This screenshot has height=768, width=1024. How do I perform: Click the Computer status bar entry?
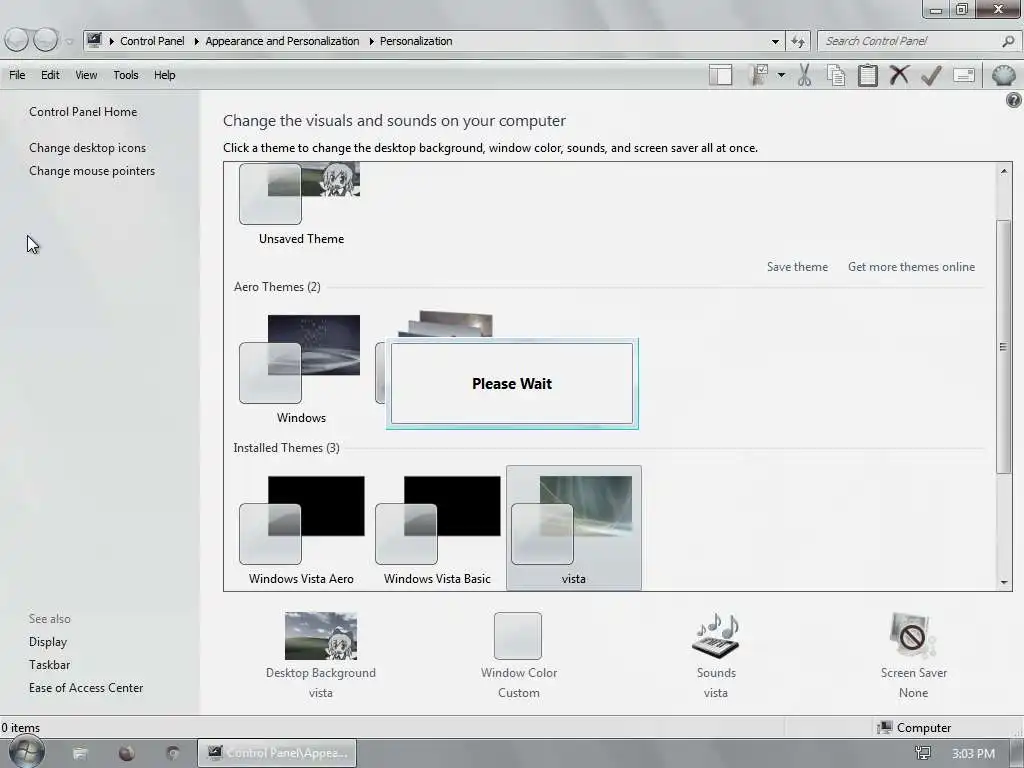point(915,728)
